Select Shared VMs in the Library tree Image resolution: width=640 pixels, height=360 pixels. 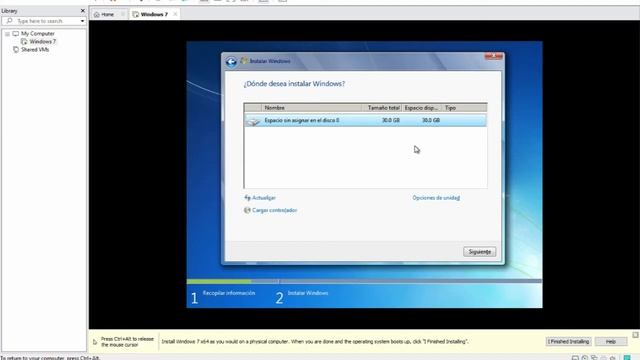coord(35,50)
